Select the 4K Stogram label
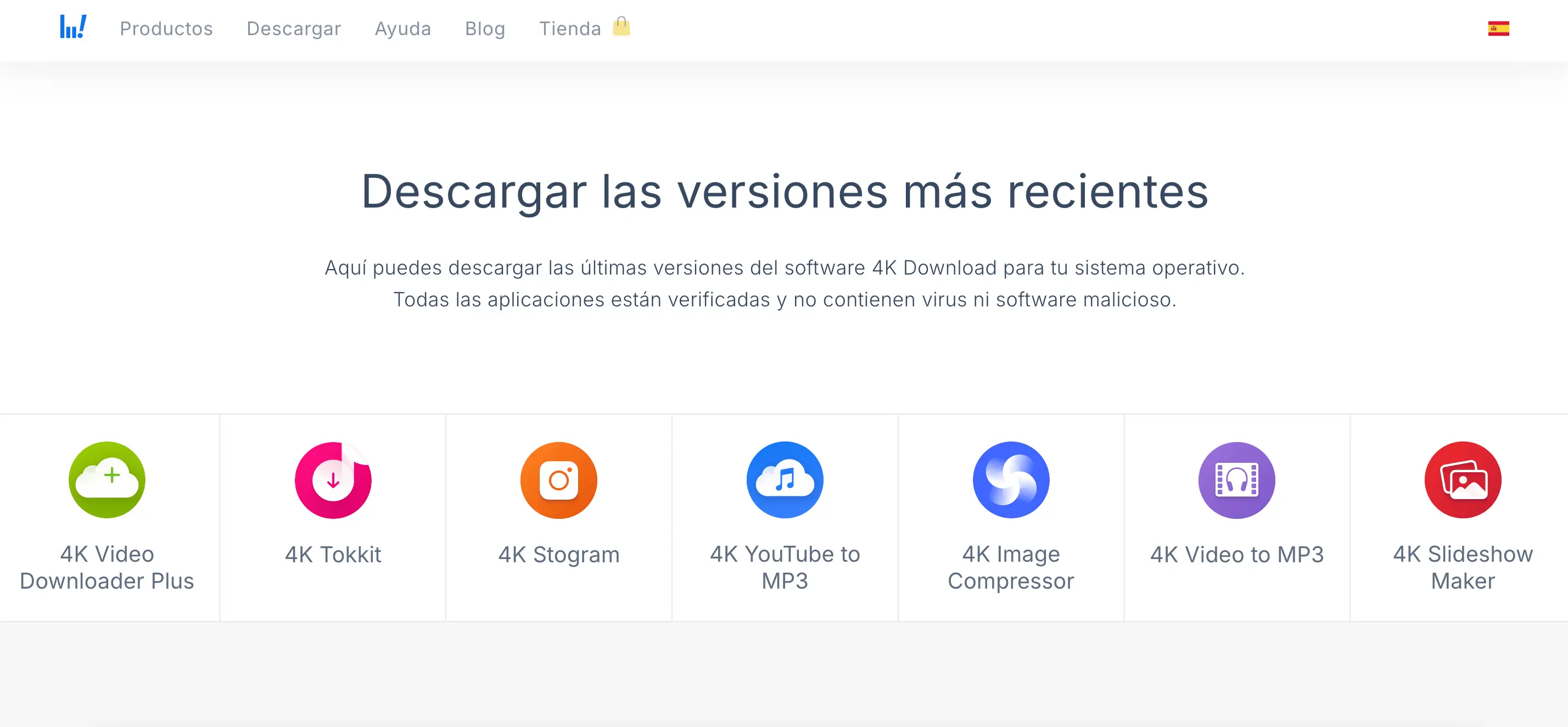 [559, 555]
